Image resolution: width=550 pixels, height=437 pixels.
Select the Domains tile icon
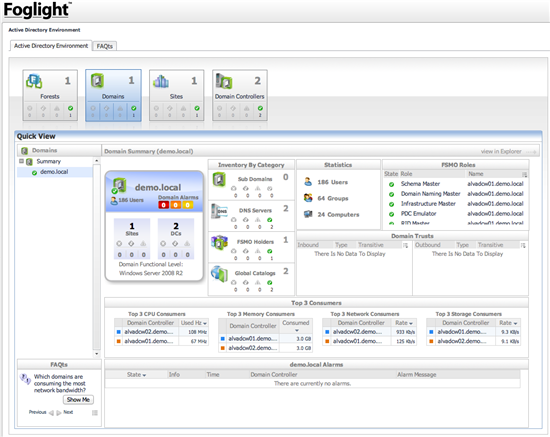[98, 81]
